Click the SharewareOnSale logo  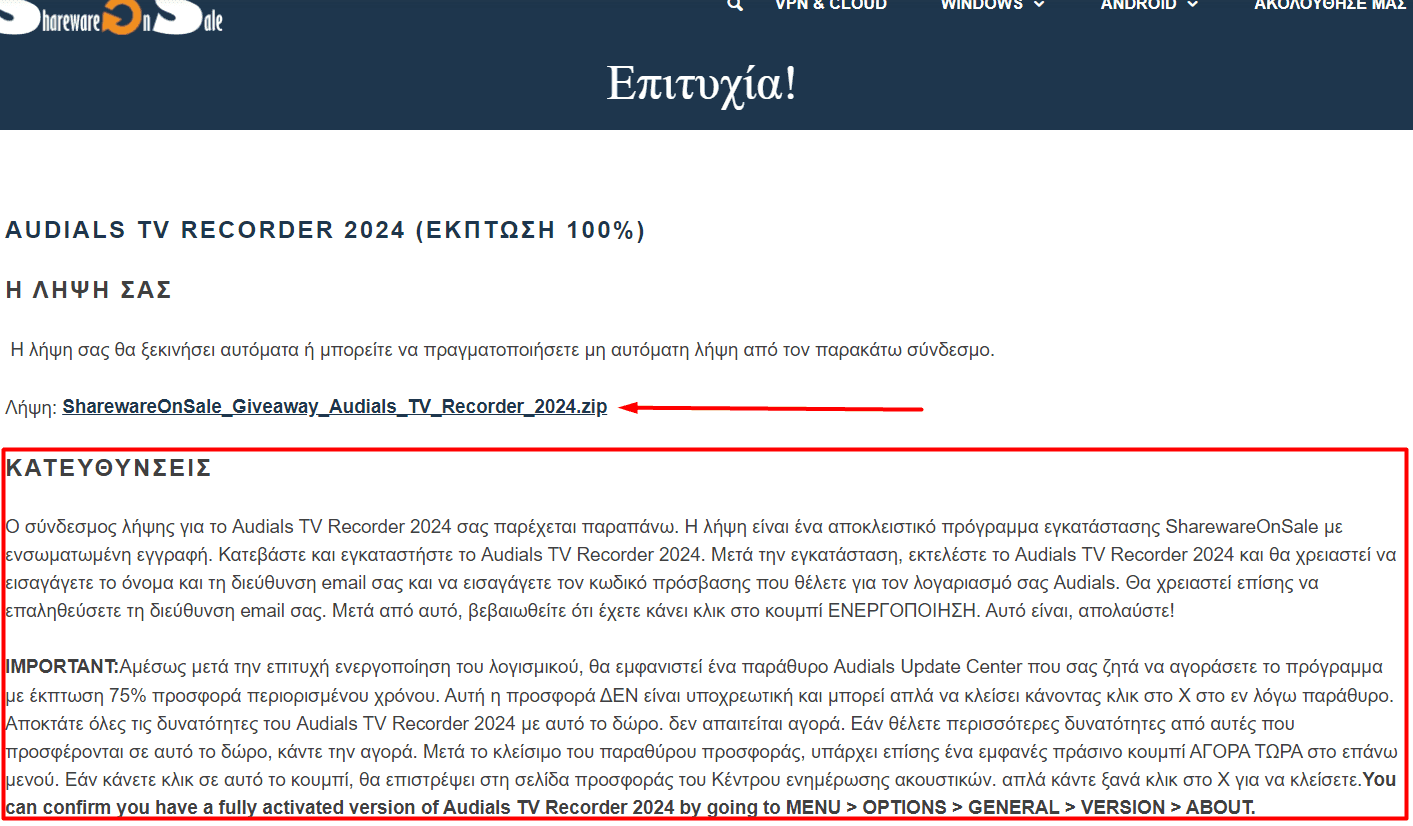coord(111,17)
